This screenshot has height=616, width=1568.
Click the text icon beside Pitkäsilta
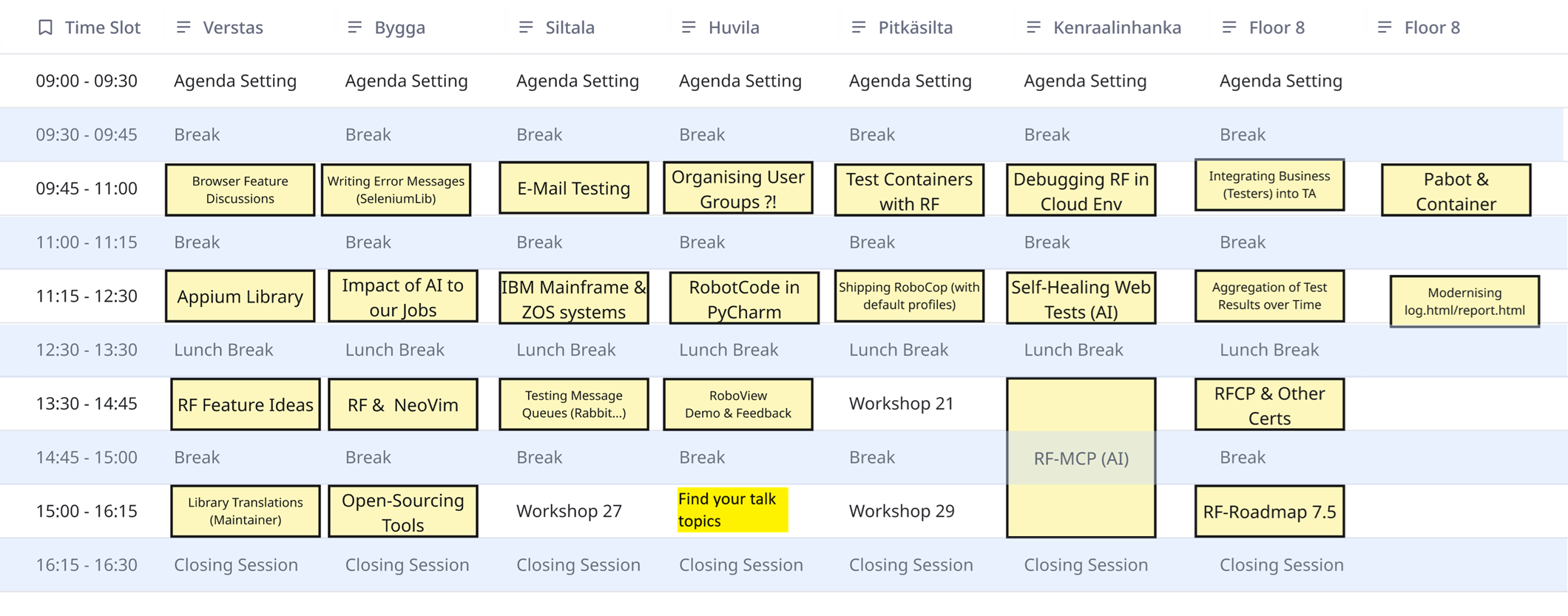(859, 27)
